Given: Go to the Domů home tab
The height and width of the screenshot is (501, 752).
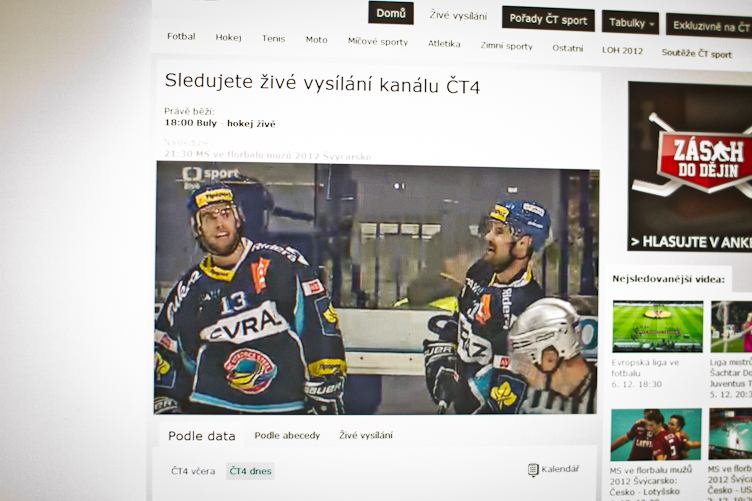Looking at the screenshot, I should click(x=391, y=13).
